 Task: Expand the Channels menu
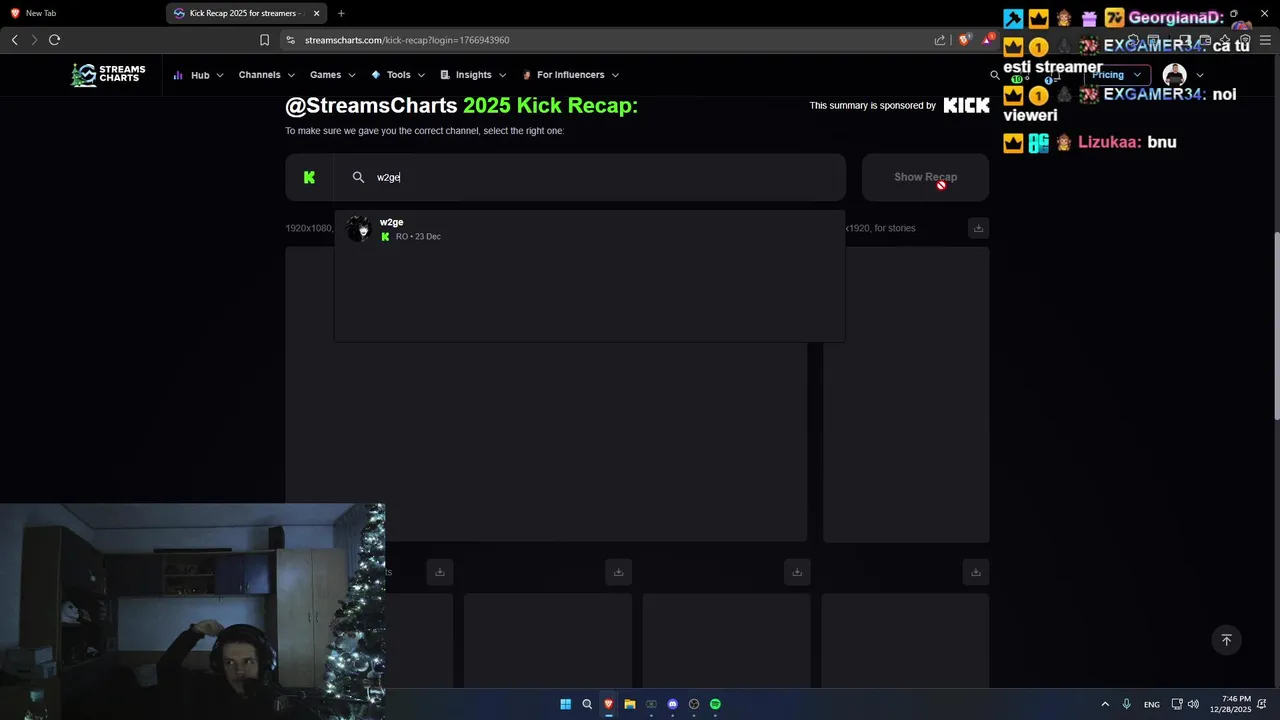pos(267,75)
